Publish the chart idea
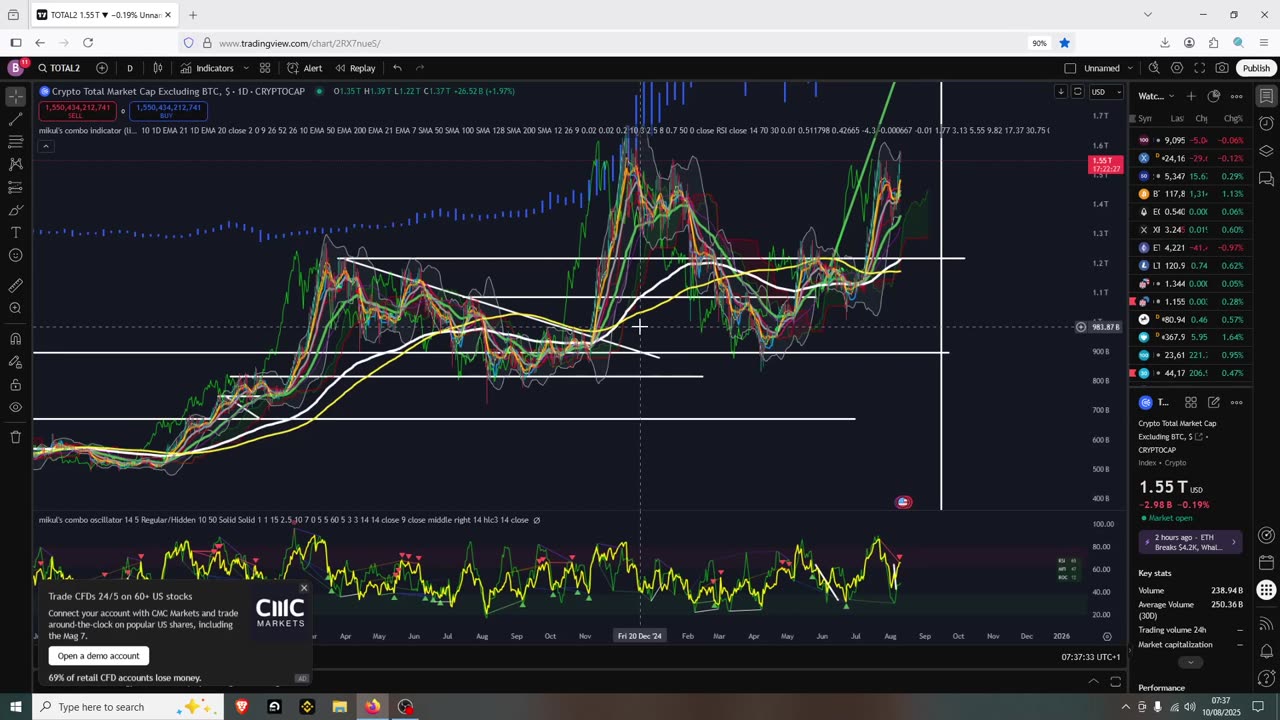Screen dimensions: 1280x720 point(1256,68)
